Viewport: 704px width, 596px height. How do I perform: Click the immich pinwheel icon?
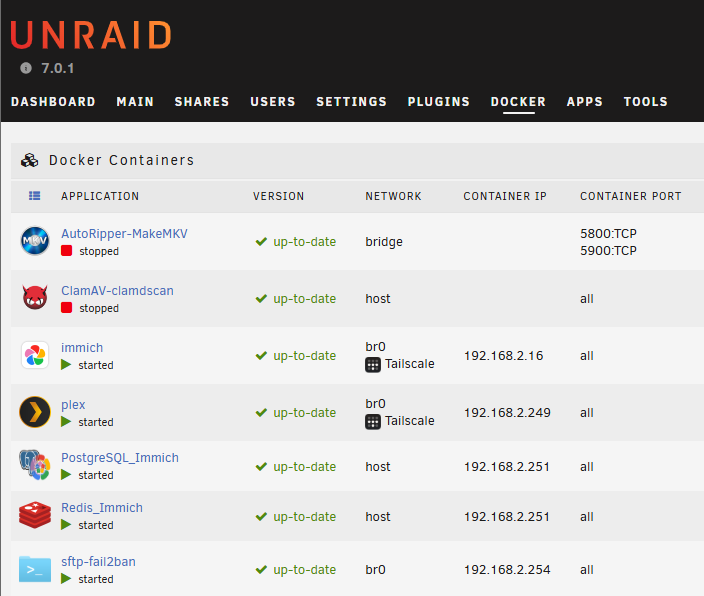35,355
